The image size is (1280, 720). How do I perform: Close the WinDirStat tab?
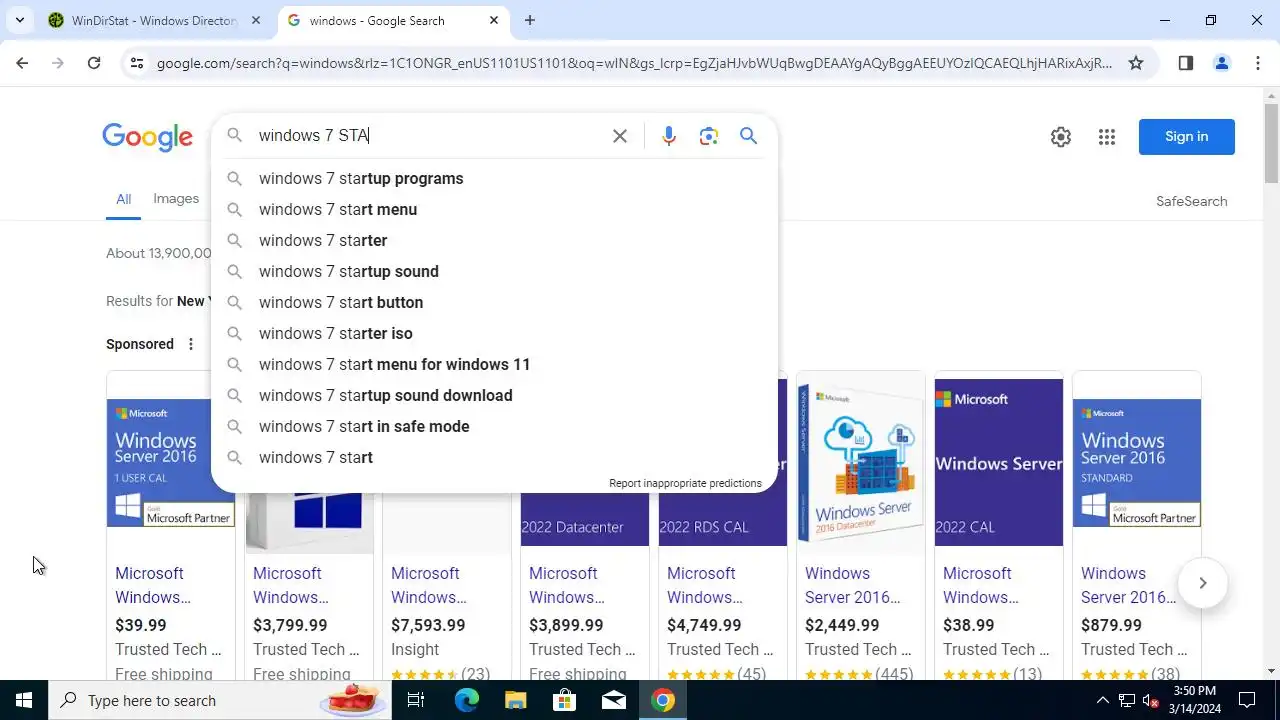(256, 20)
